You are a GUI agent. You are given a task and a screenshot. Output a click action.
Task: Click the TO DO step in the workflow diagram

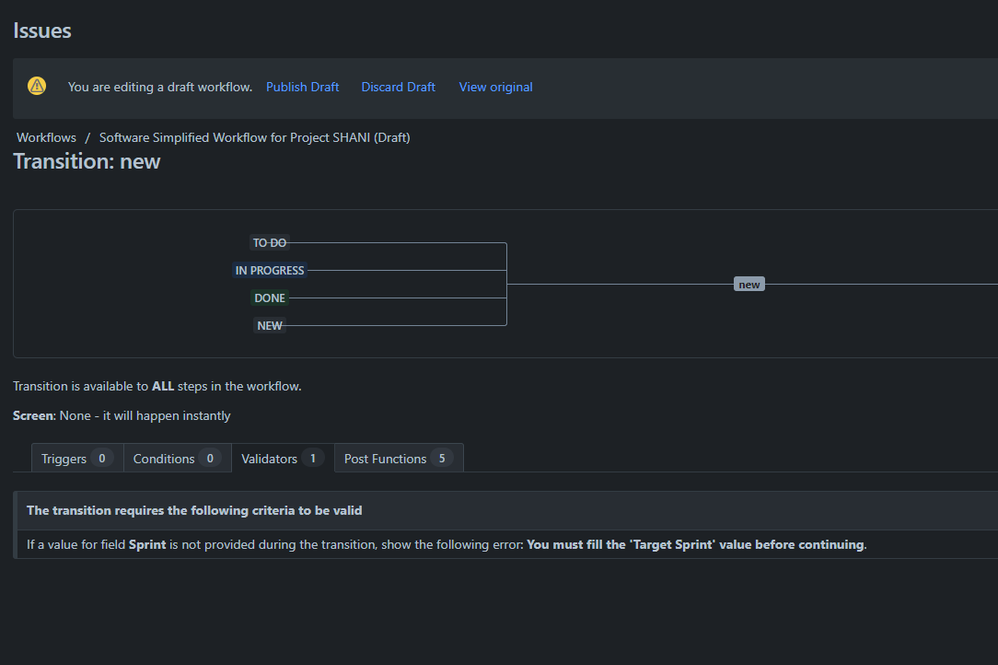(x=269, y=242)
